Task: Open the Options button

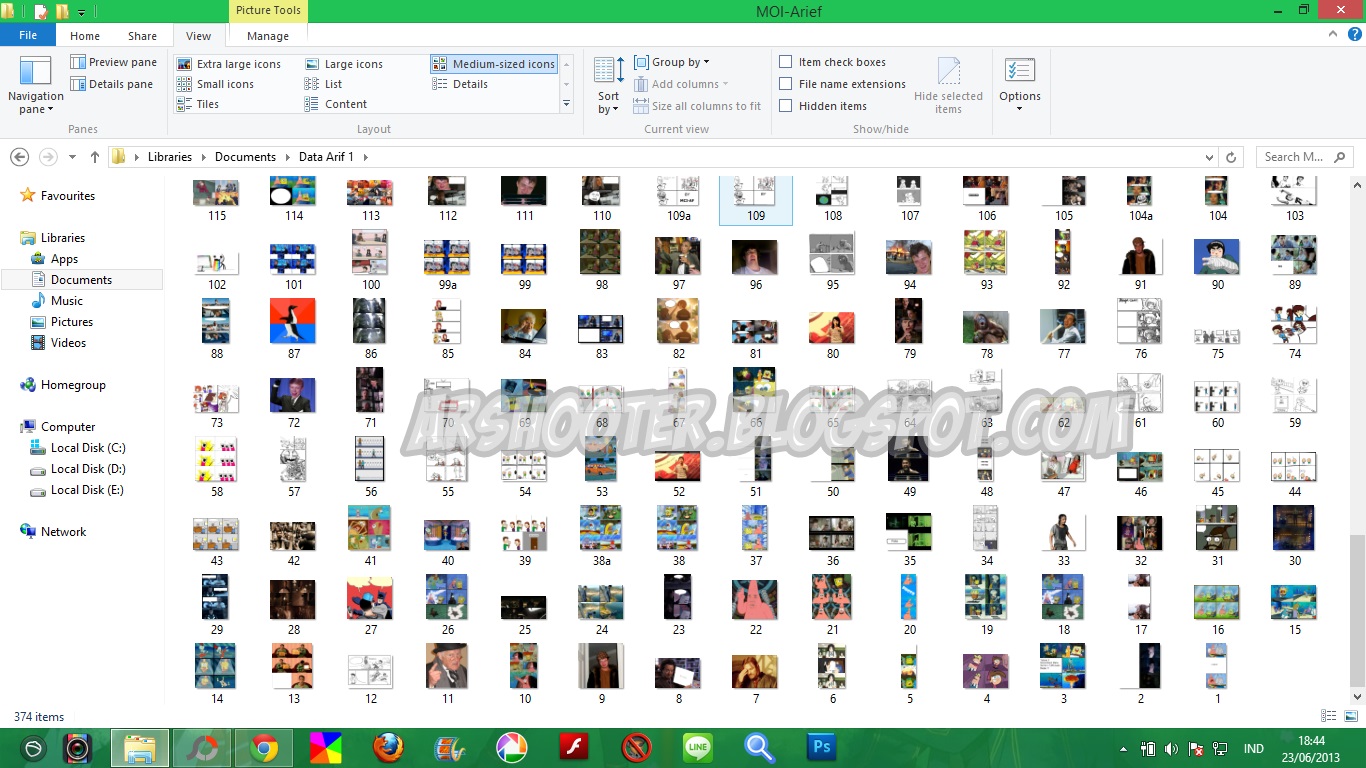Action: click(x=1020, y=85)
